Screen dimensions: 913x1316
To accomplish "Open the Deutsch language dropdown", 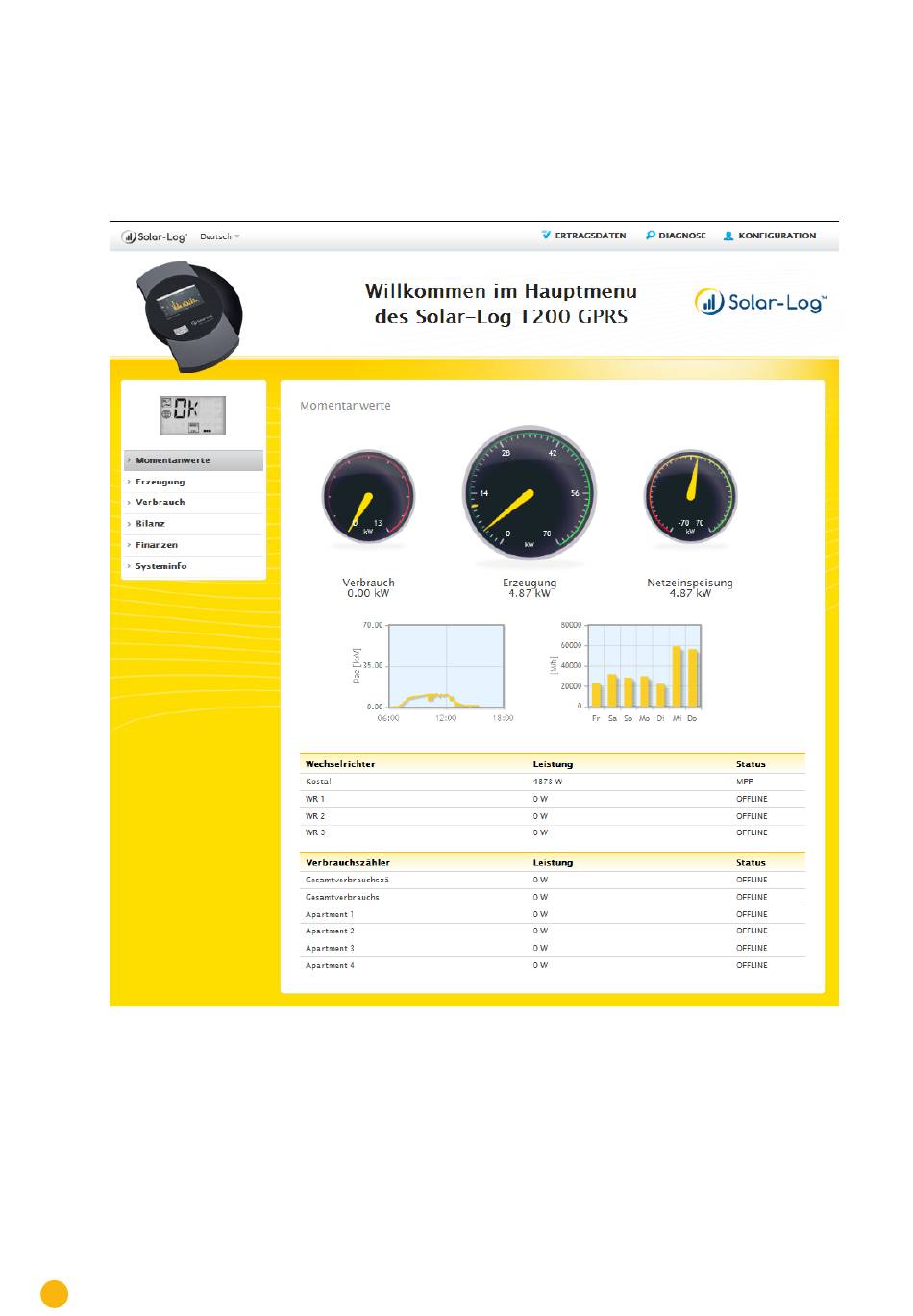I will click(x=220, y=236).
